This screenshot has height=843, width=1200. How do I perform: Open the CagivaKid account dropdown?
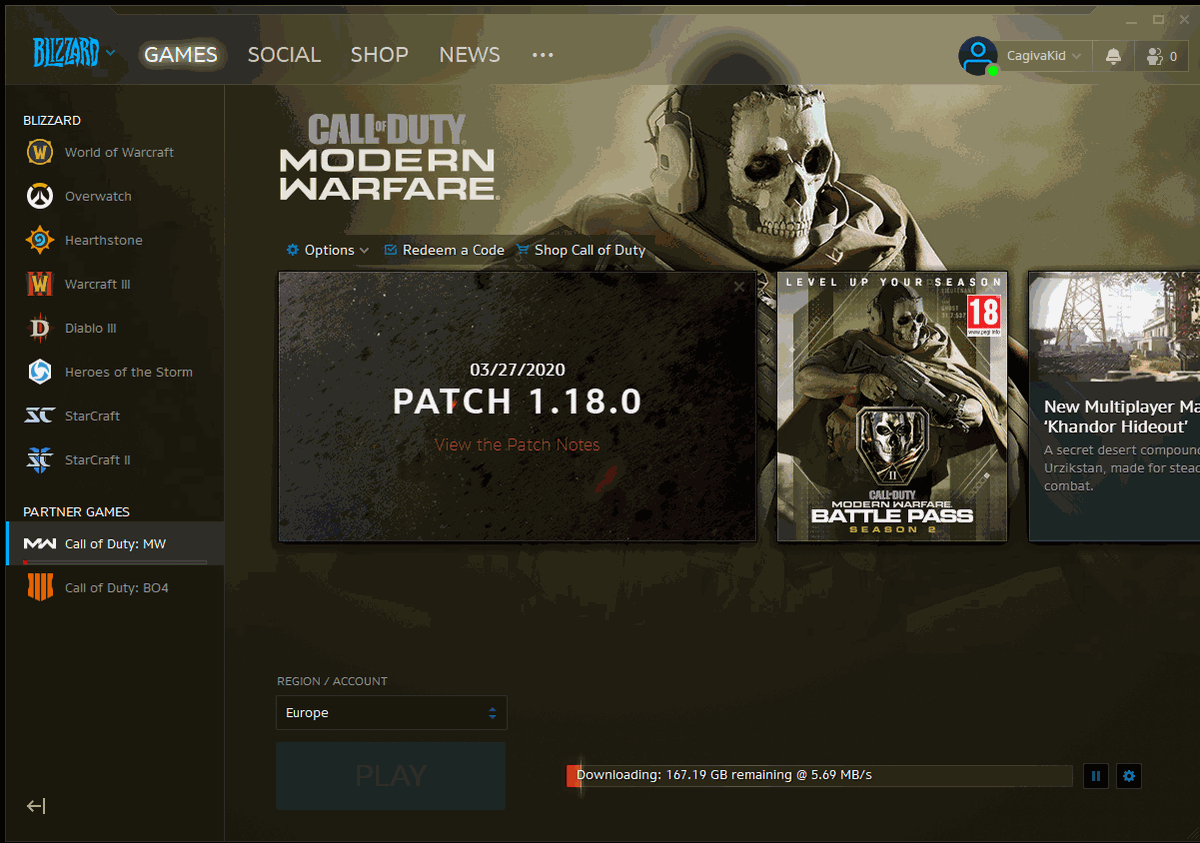(1044, 57)
